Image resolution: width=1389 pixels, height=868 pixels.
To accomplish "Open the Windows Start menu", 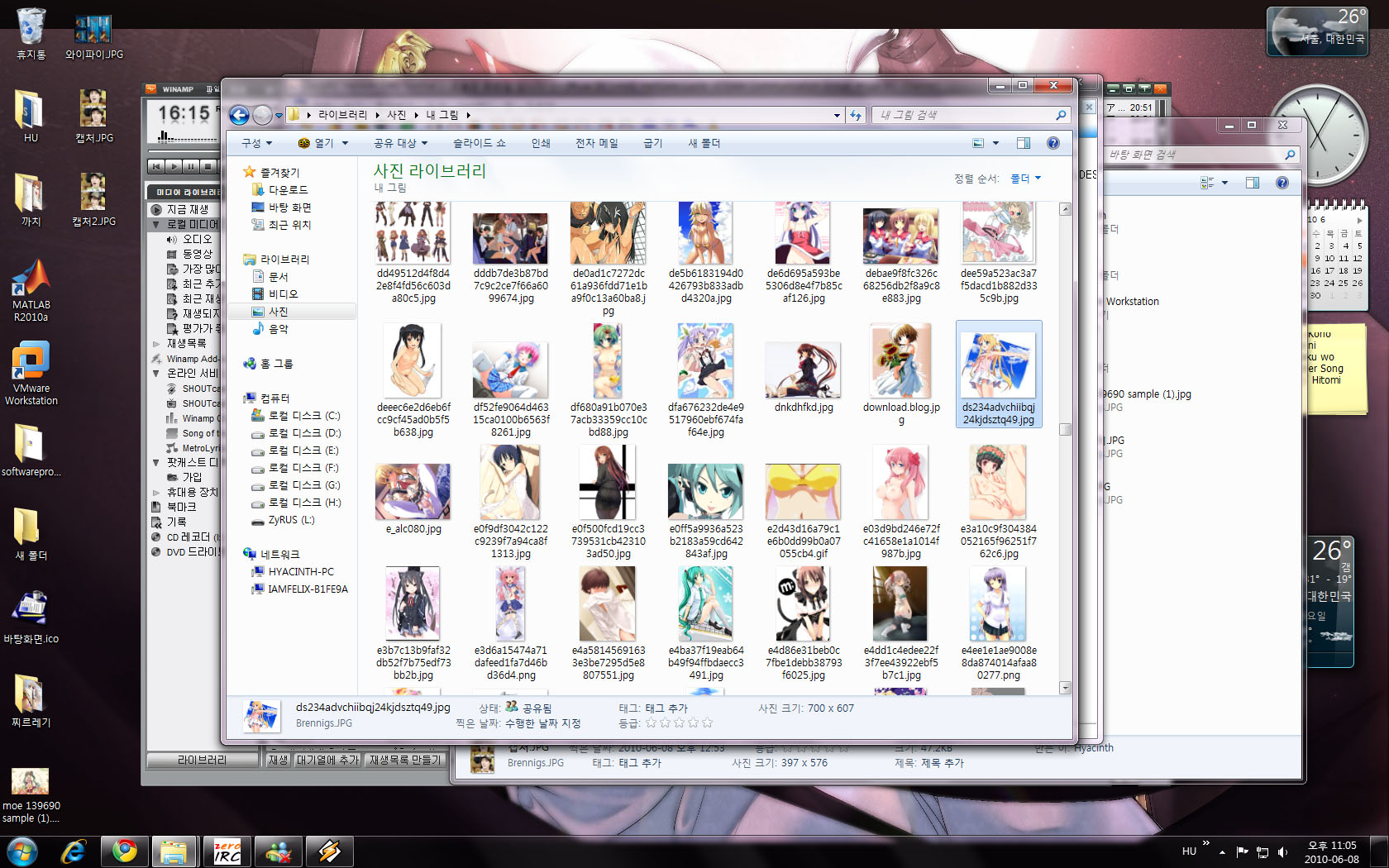I will (21, 851).
